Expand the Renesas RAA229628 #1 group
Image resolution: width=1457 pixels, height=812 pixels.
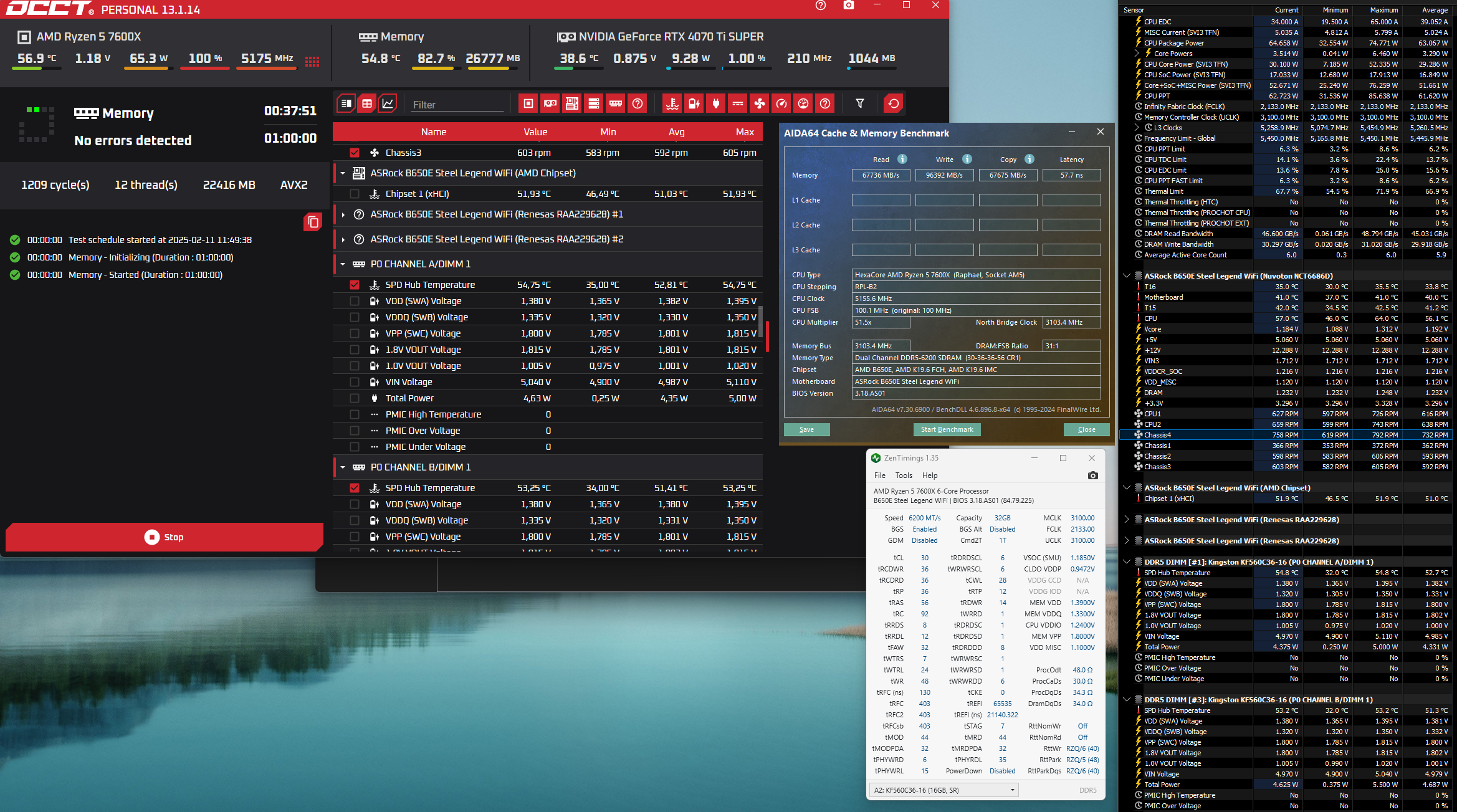coord(343,214)
